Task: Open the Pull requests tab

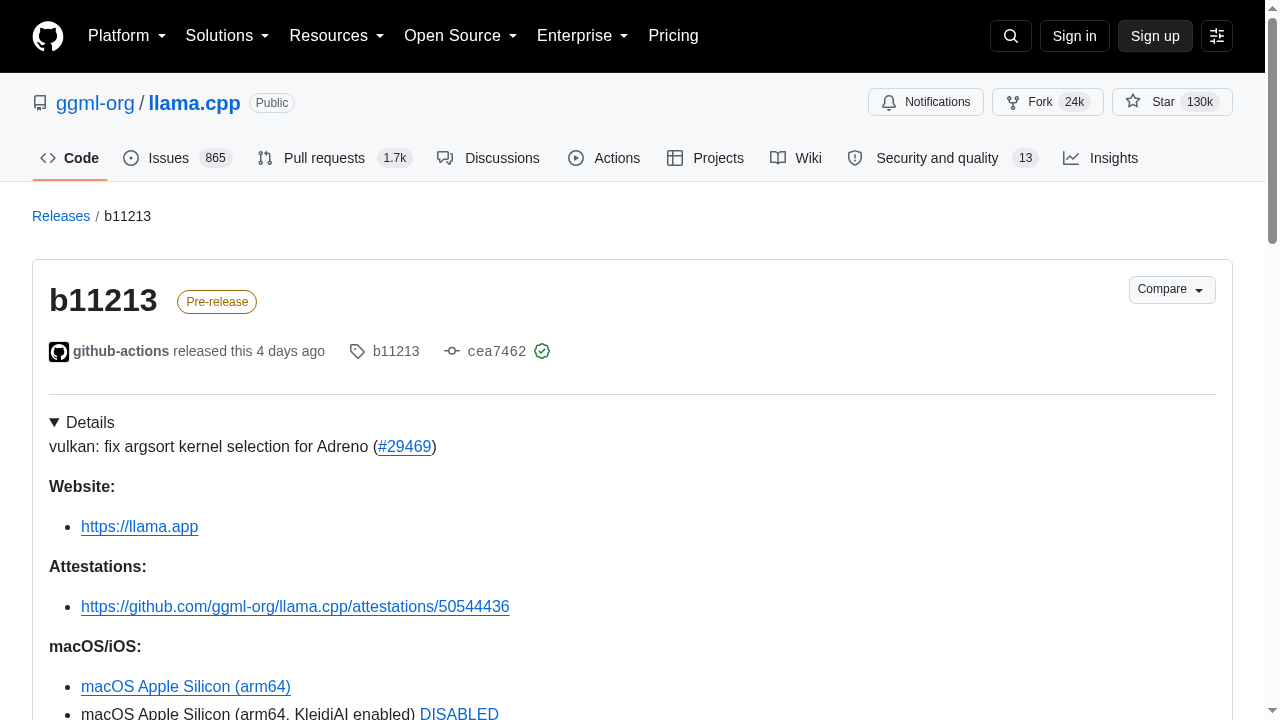Action: [335, 158]
